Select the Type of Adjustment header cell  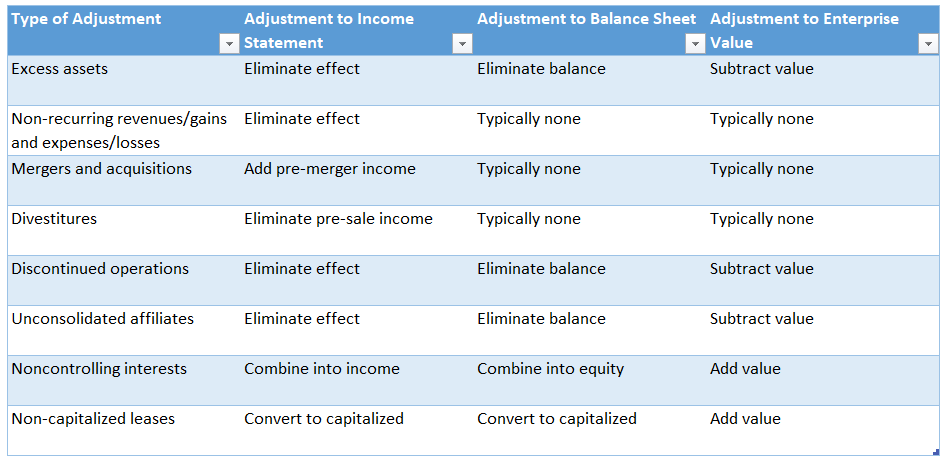tap(85, 19)
